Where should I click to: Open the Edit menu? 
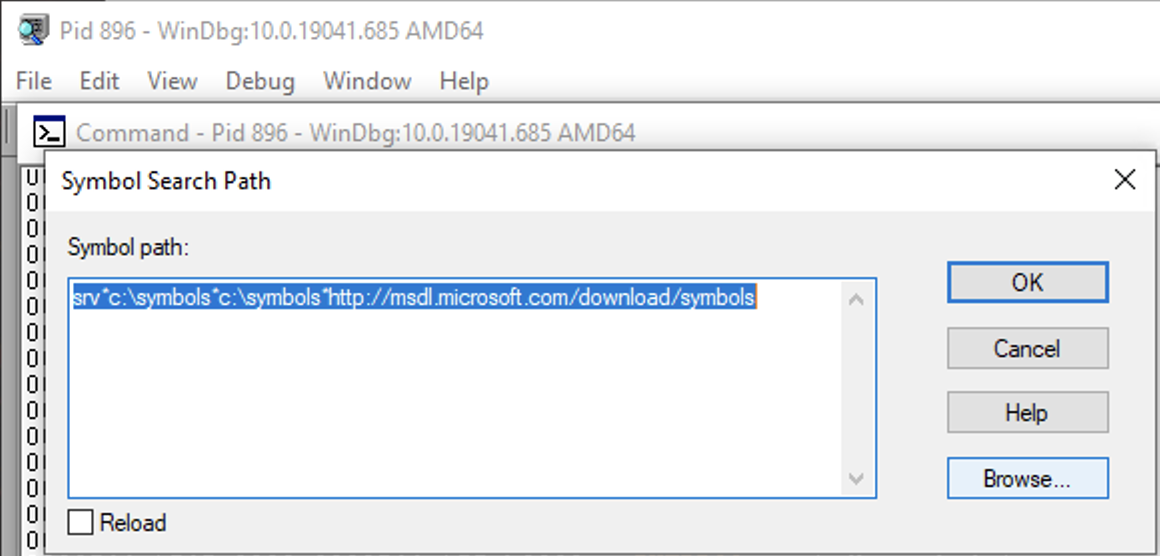(x=99, y=81)
